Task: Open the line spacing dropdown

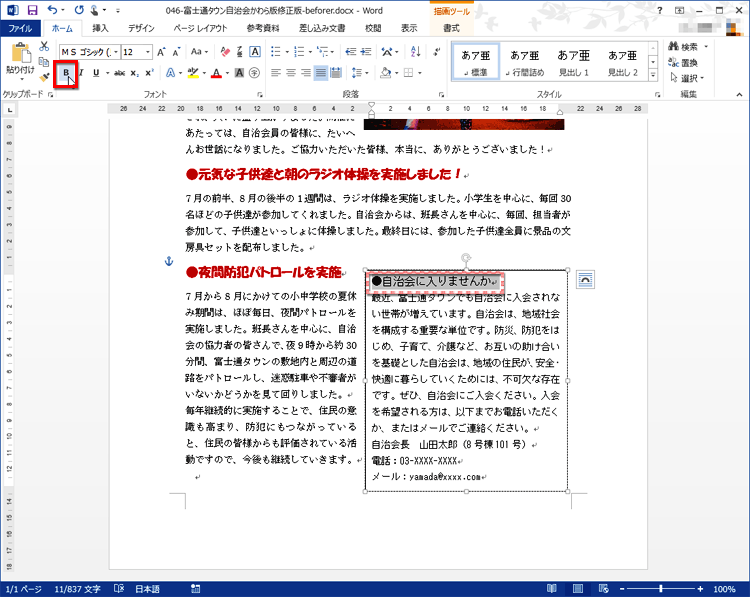Action: 360,73
